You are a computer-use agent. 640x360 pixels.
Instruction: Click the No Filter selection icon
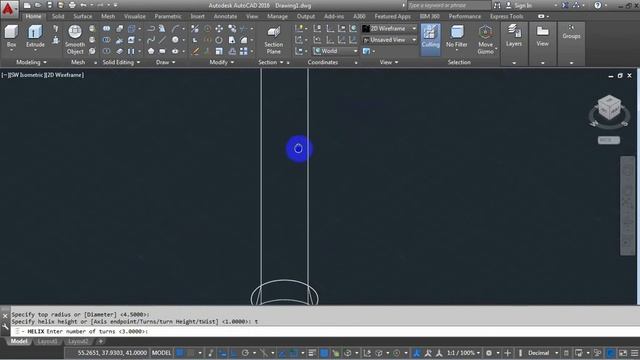[457, 36]
